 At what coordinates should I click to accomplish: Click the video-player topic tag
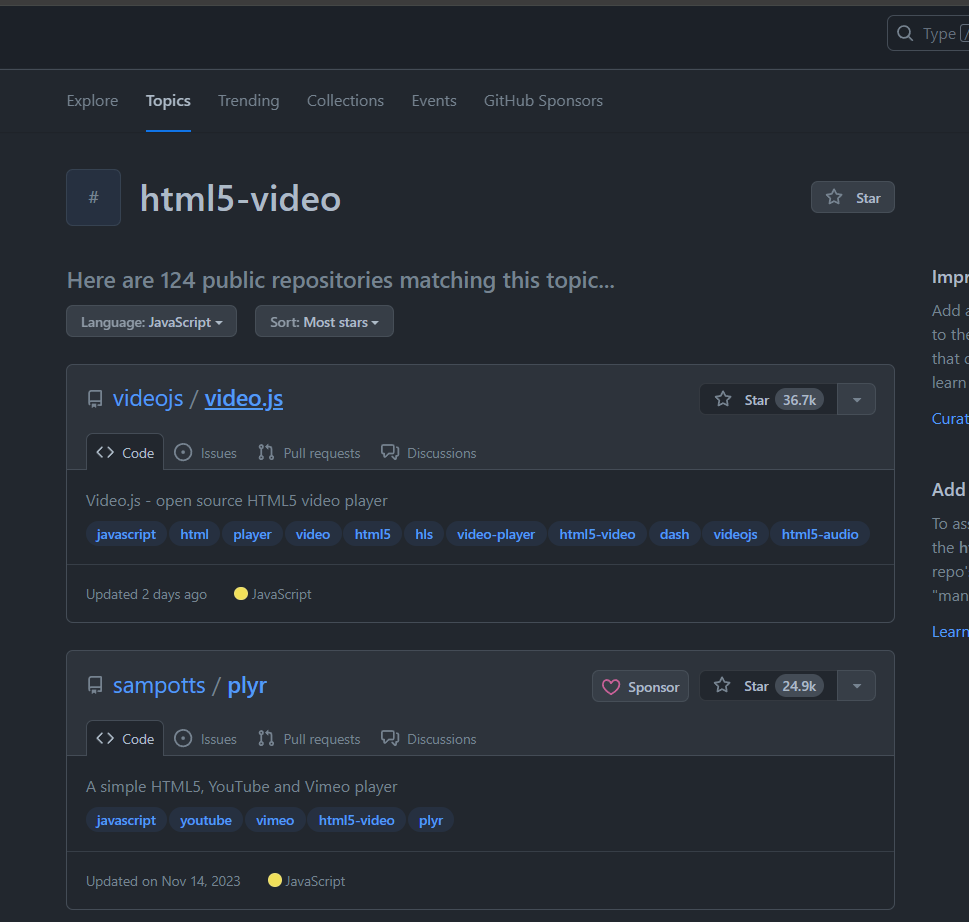pyautogui.click(x=496, y=534)
